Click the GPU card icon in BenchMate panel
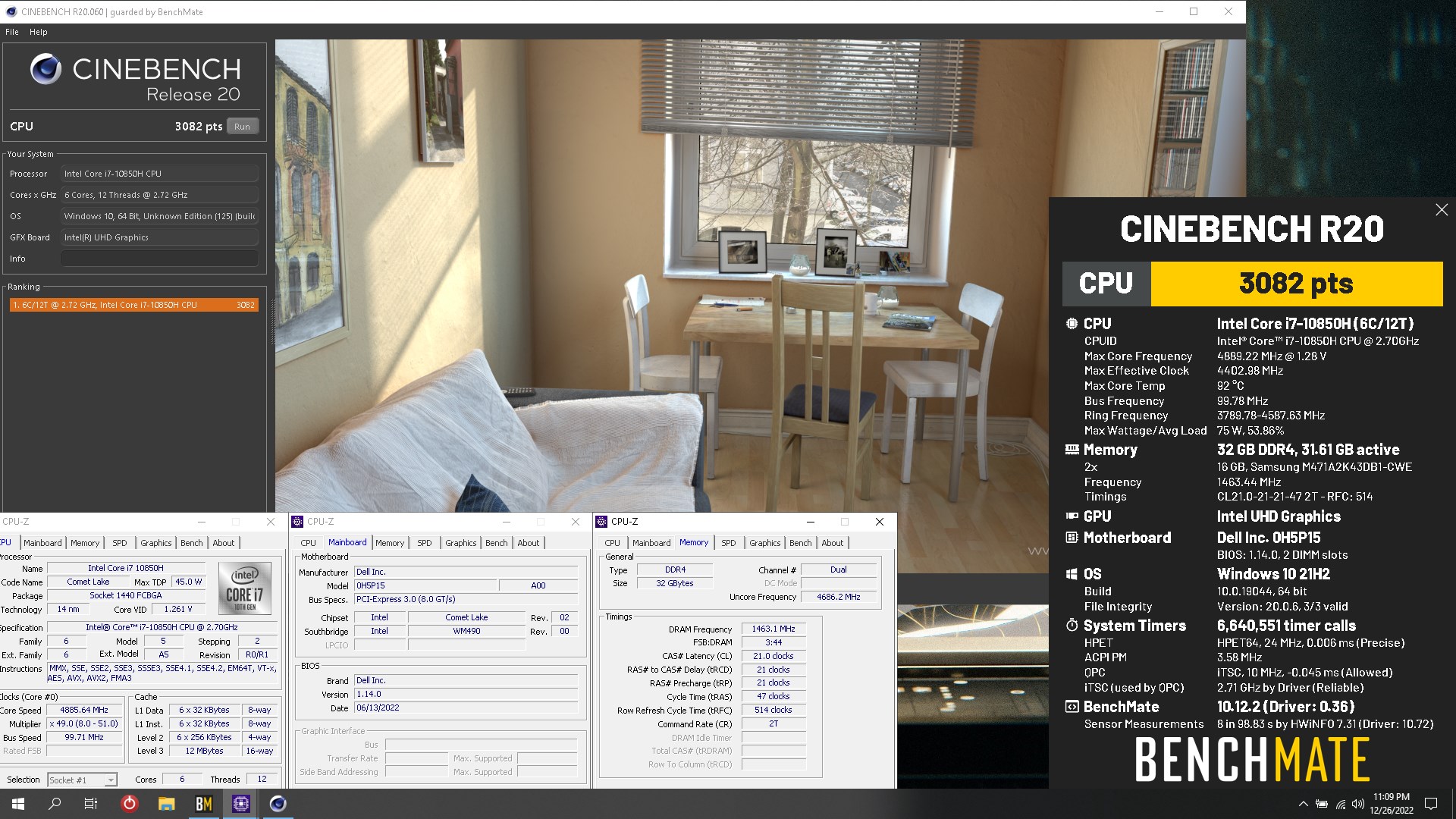Image resolution: width=1456 pixels, height=819 pixels. click(1072, 516)
